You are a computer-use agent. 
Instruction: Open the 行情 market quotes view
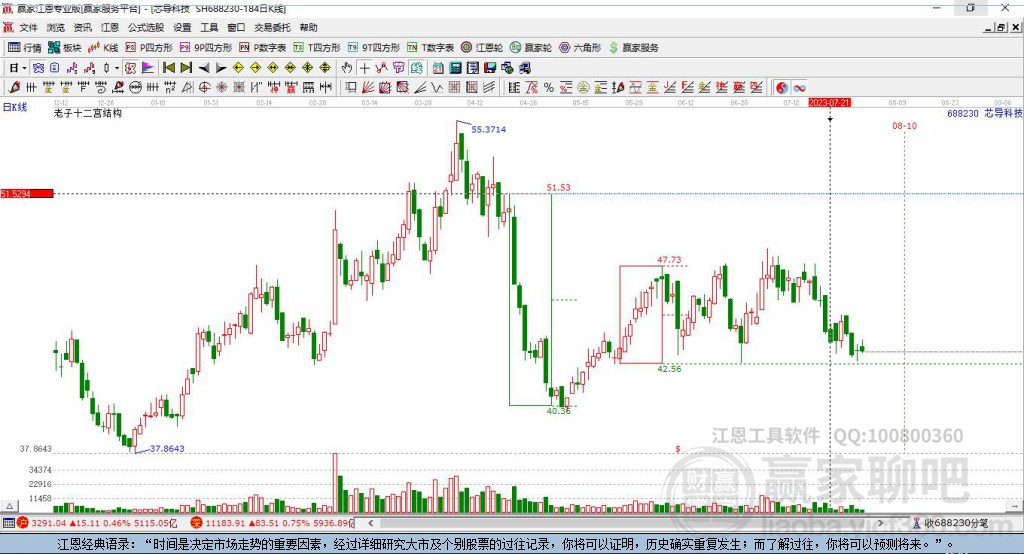[x=25, y=48]
